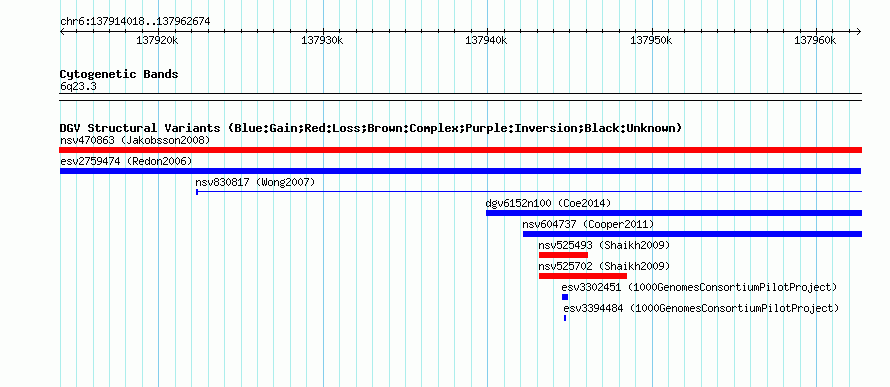Open the esv3302451 1000Genomes variant label

[699, 287]
